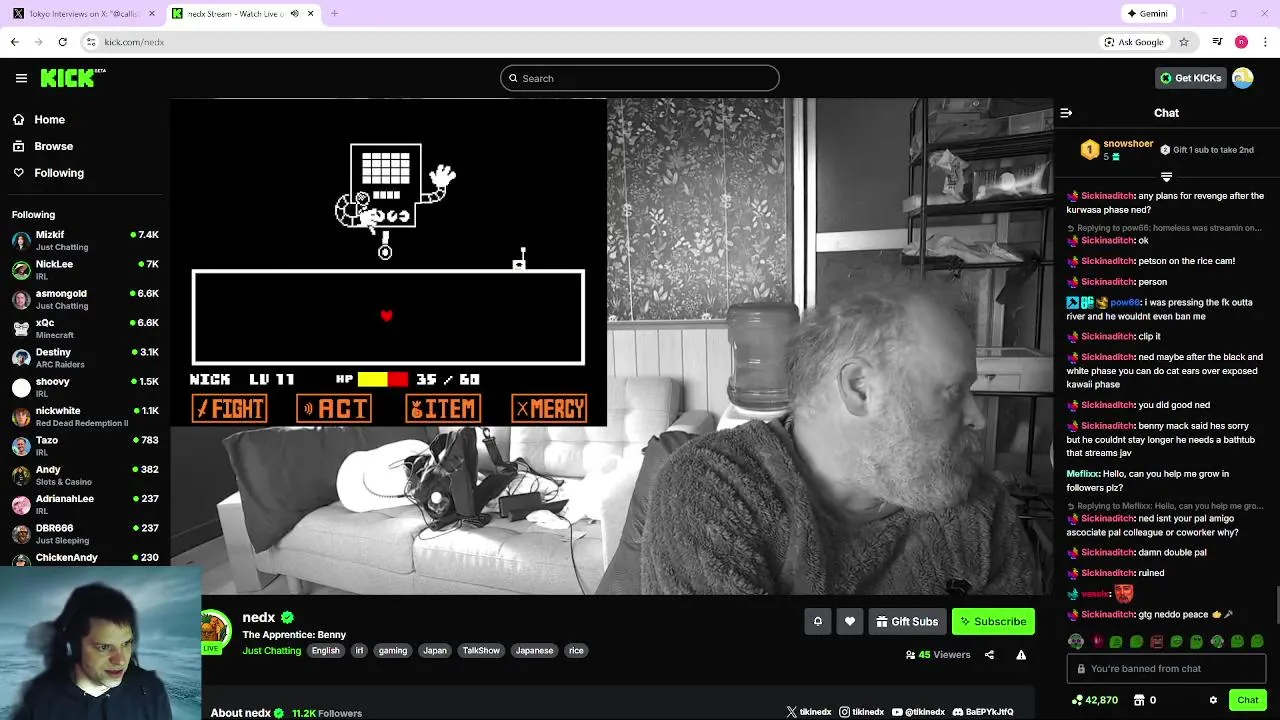Image resolution: width=1280 pixels, height=720 pixels.
Task: Open Browse in the sidebar
Action: click(53, 146)
